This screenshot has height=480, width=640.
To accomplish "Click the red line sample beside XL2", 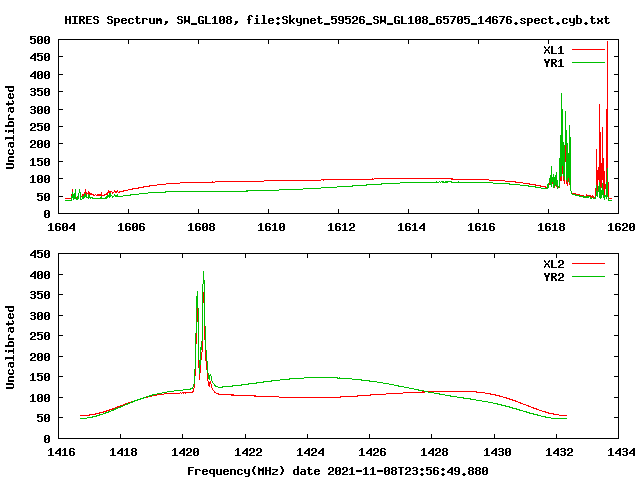I will tap(590, 264).
